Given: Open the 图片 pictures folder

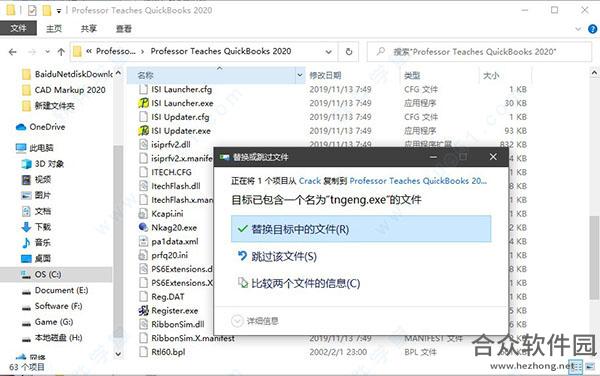Looking at the screenshot, I should (36, 195).
